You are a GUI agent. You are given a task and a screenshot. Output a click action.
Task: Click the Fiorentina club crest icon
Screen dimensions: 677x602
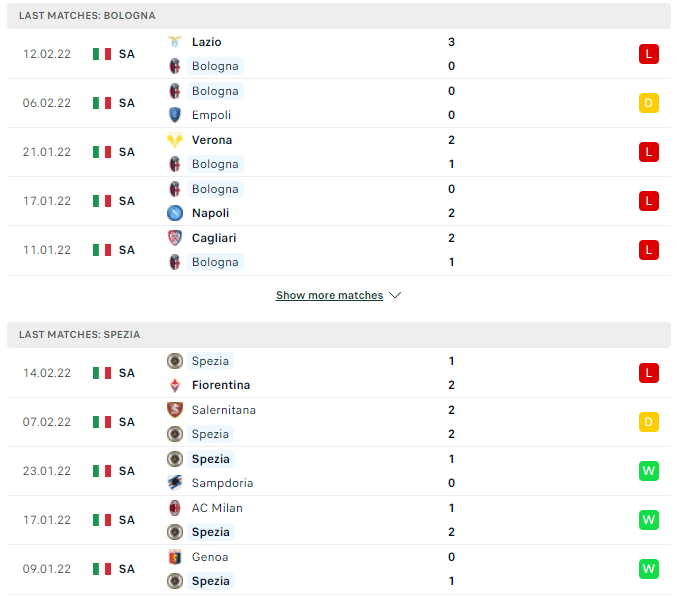tap(174, 385)
